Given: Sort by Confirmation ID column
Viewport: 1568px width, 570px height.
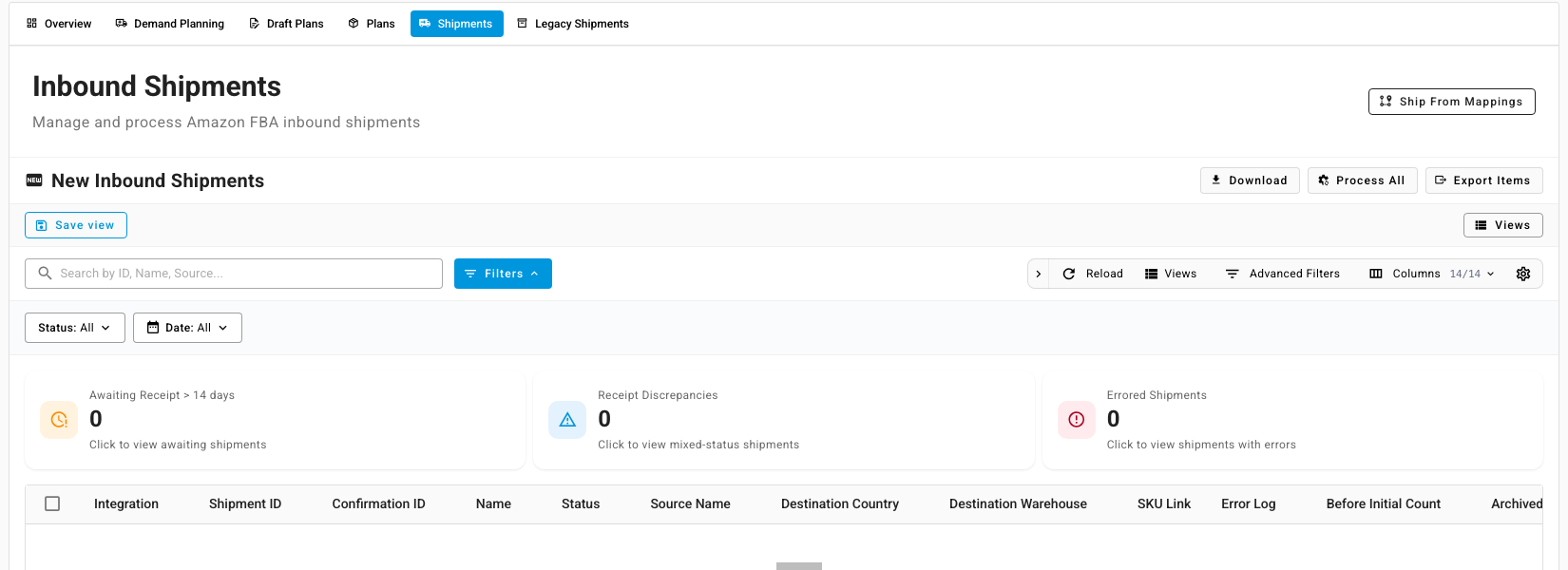Looking at the screenshot, I should tap(378, 504).
